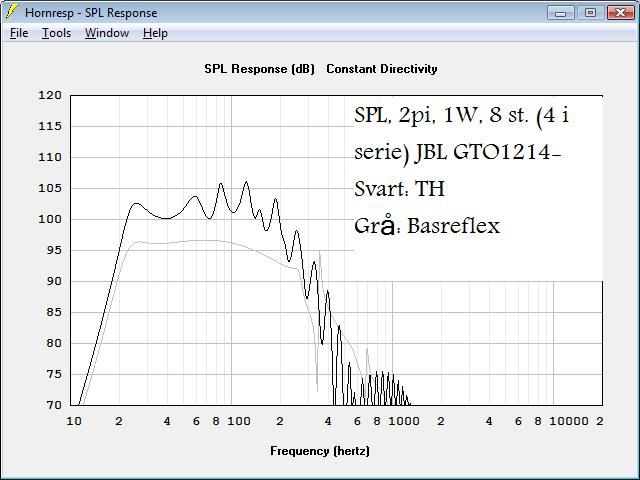Image resolution: width=640 pixels, height=480 pixels.
Task: Click the 'Hornresp - SPL Response' title bar text
Action: pos(91,13)
